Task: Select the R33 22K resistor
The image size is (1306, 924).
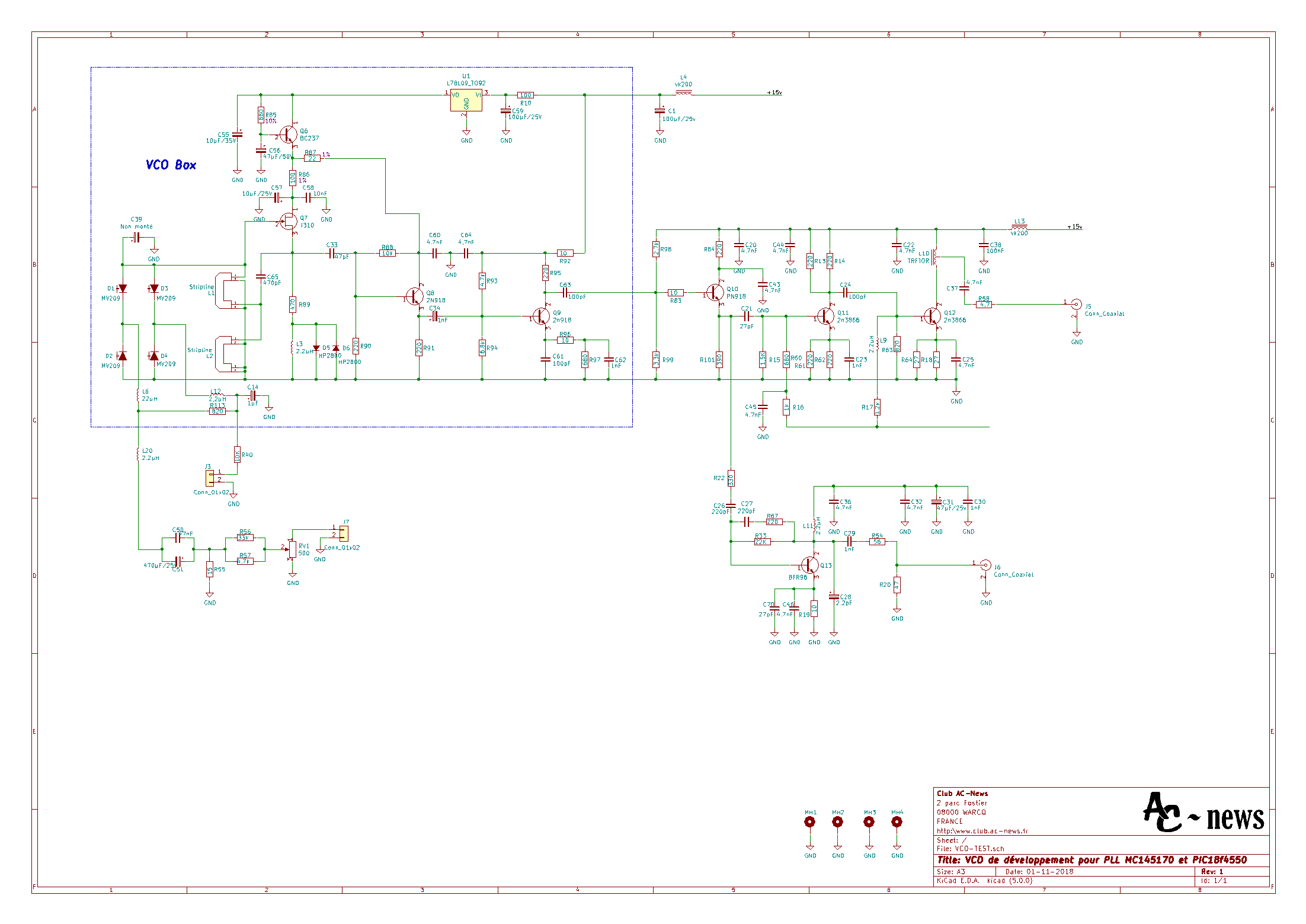Action: pos(762,541)
